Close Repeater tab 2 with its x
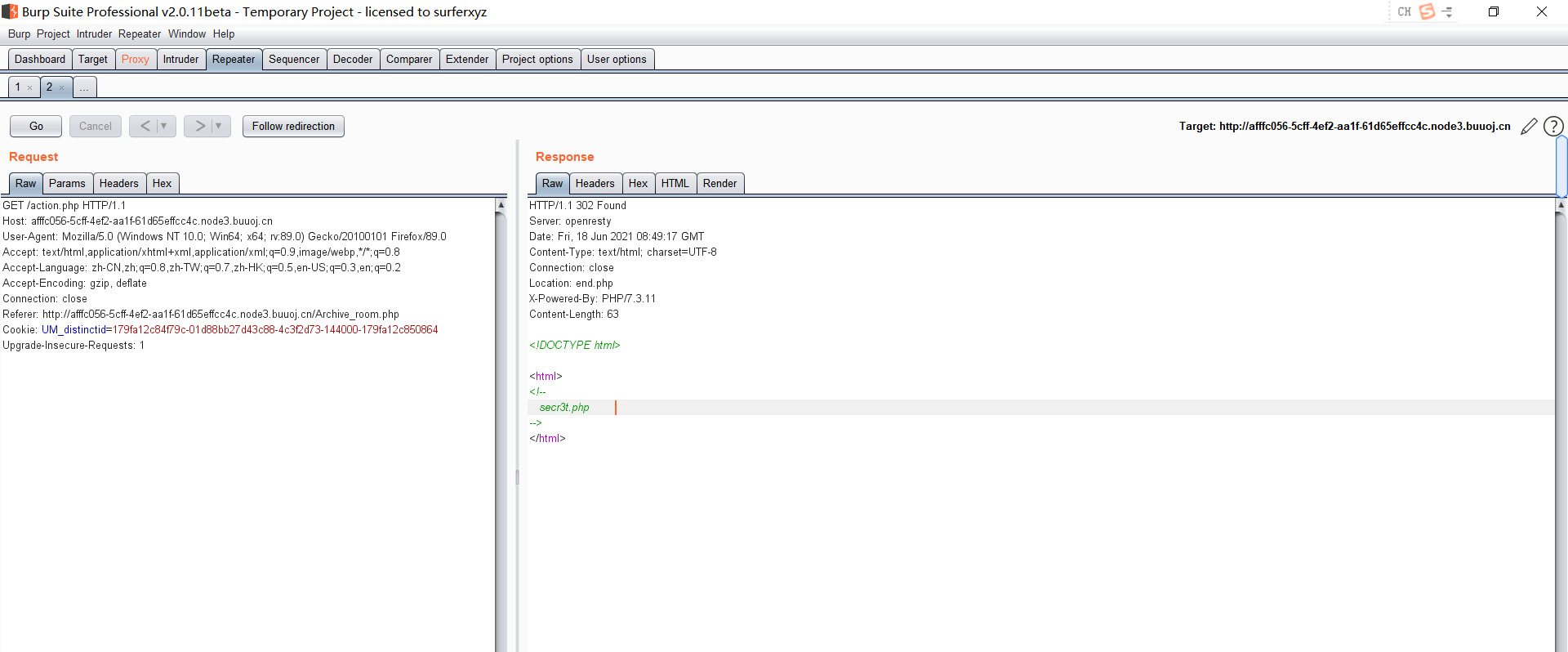This screenshot has width=1568, height=652. coord(61,87)
